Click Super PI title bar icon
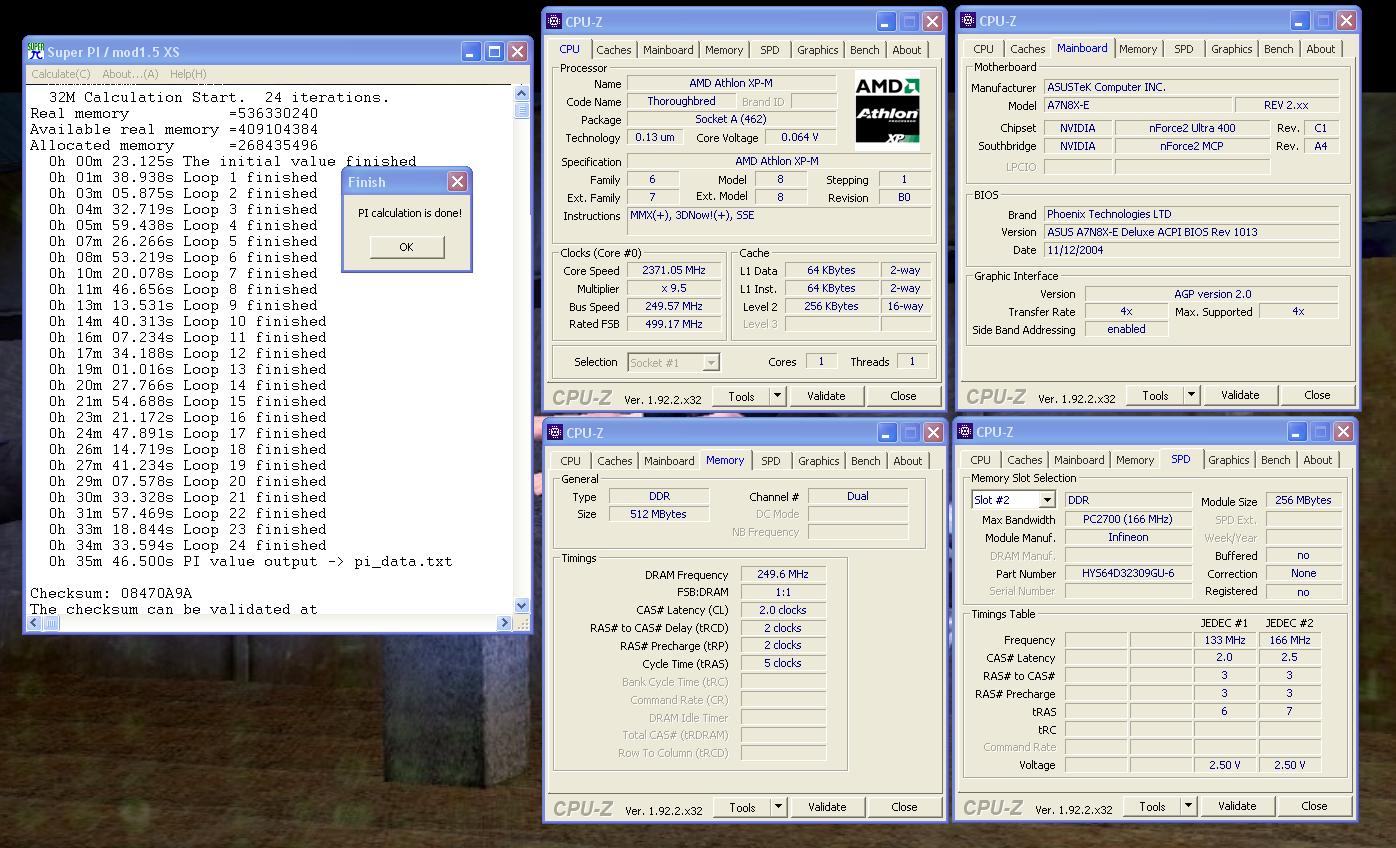 coord(36,50)
